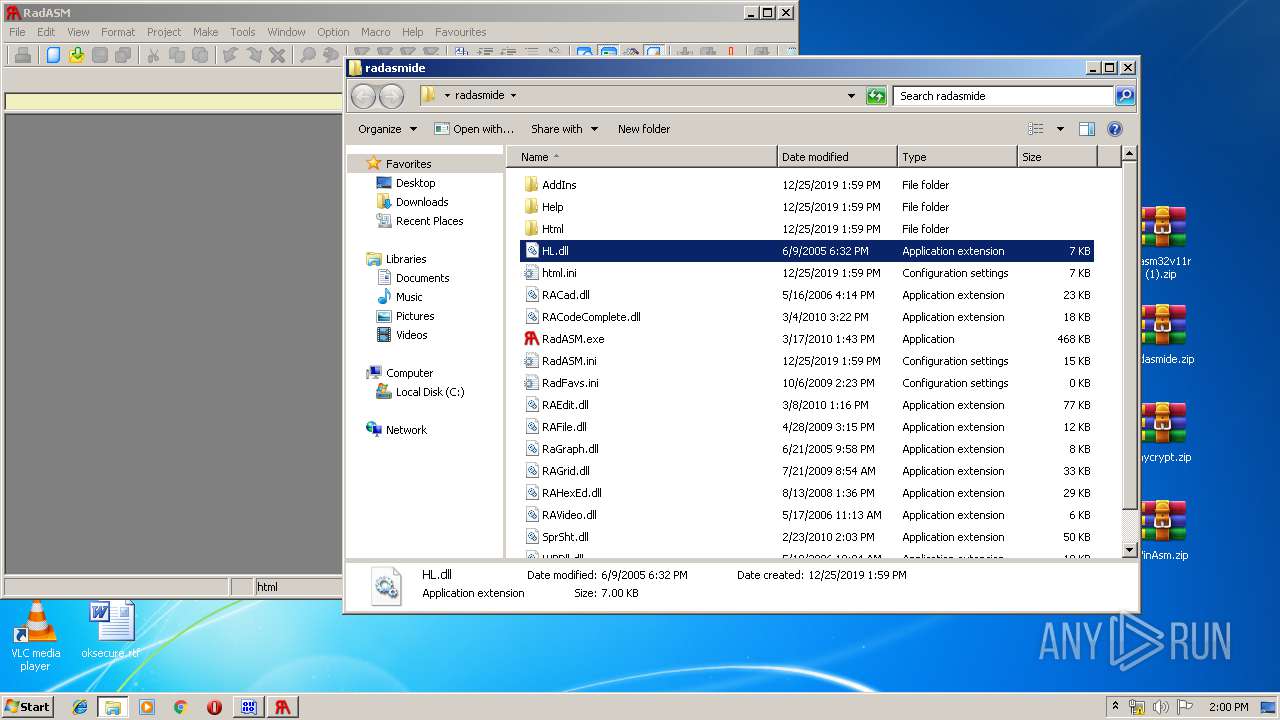Select Network in the navigation pane
1280x720 pixels.
(406, 430)
